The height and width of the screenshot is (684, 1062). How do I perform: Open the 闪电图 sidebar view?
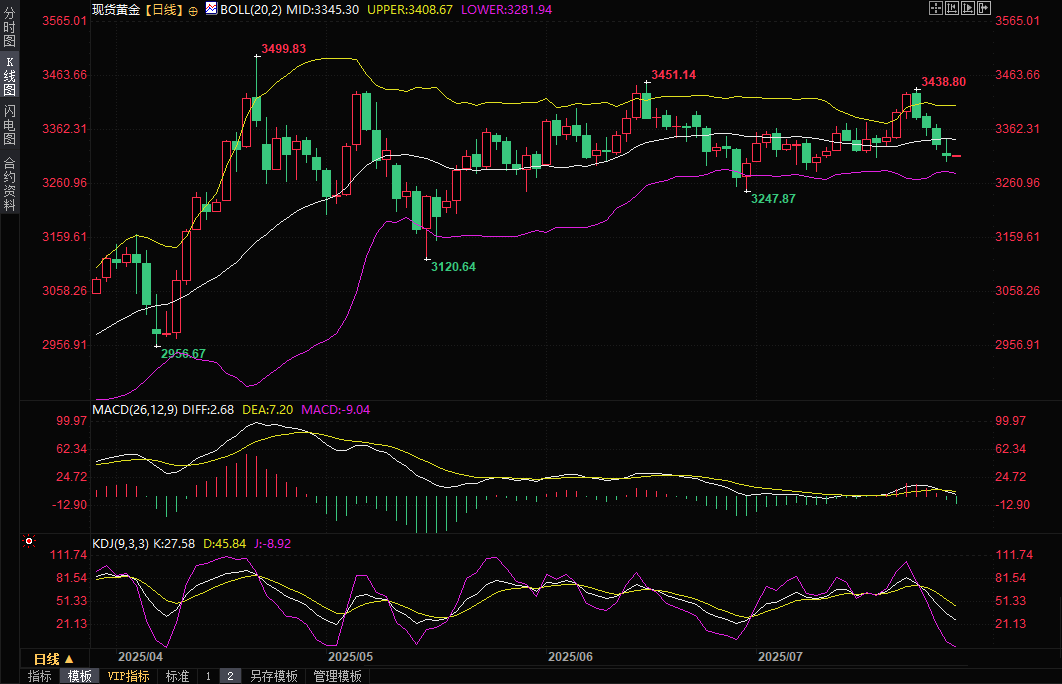(9, 125)
